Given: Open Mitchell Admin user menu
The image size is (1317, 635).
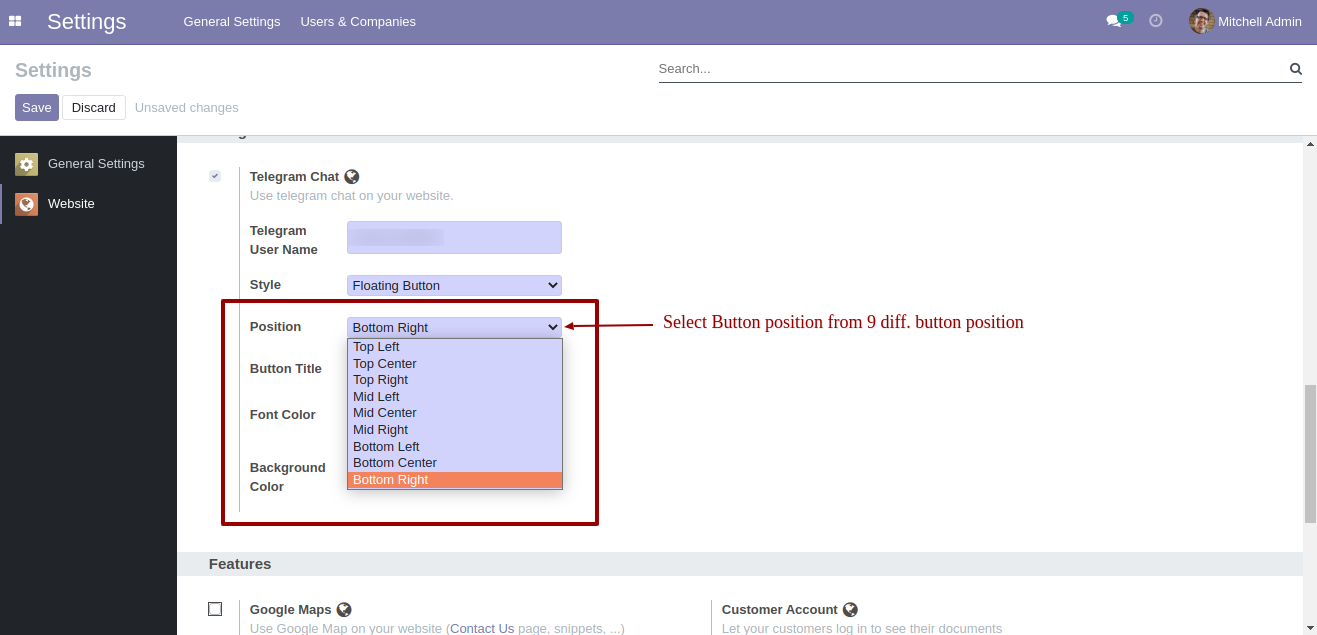Looking at the screenshot, I should [x=1245, y=21].
